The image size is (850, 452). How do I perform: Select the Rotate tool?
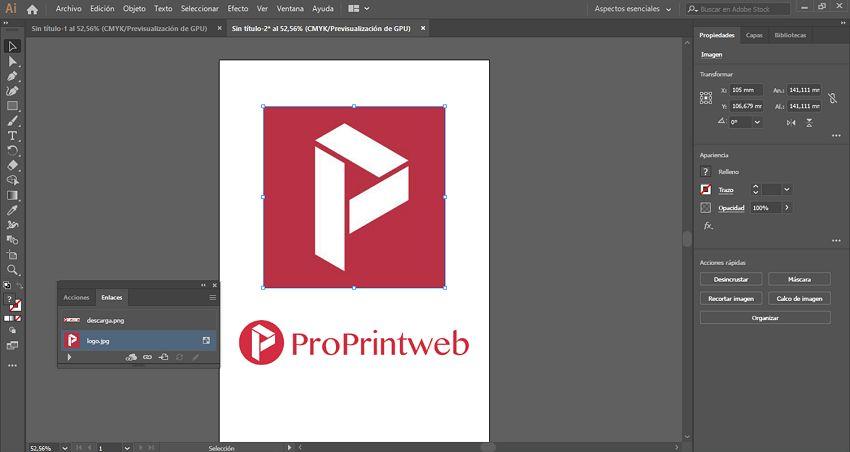12,151
